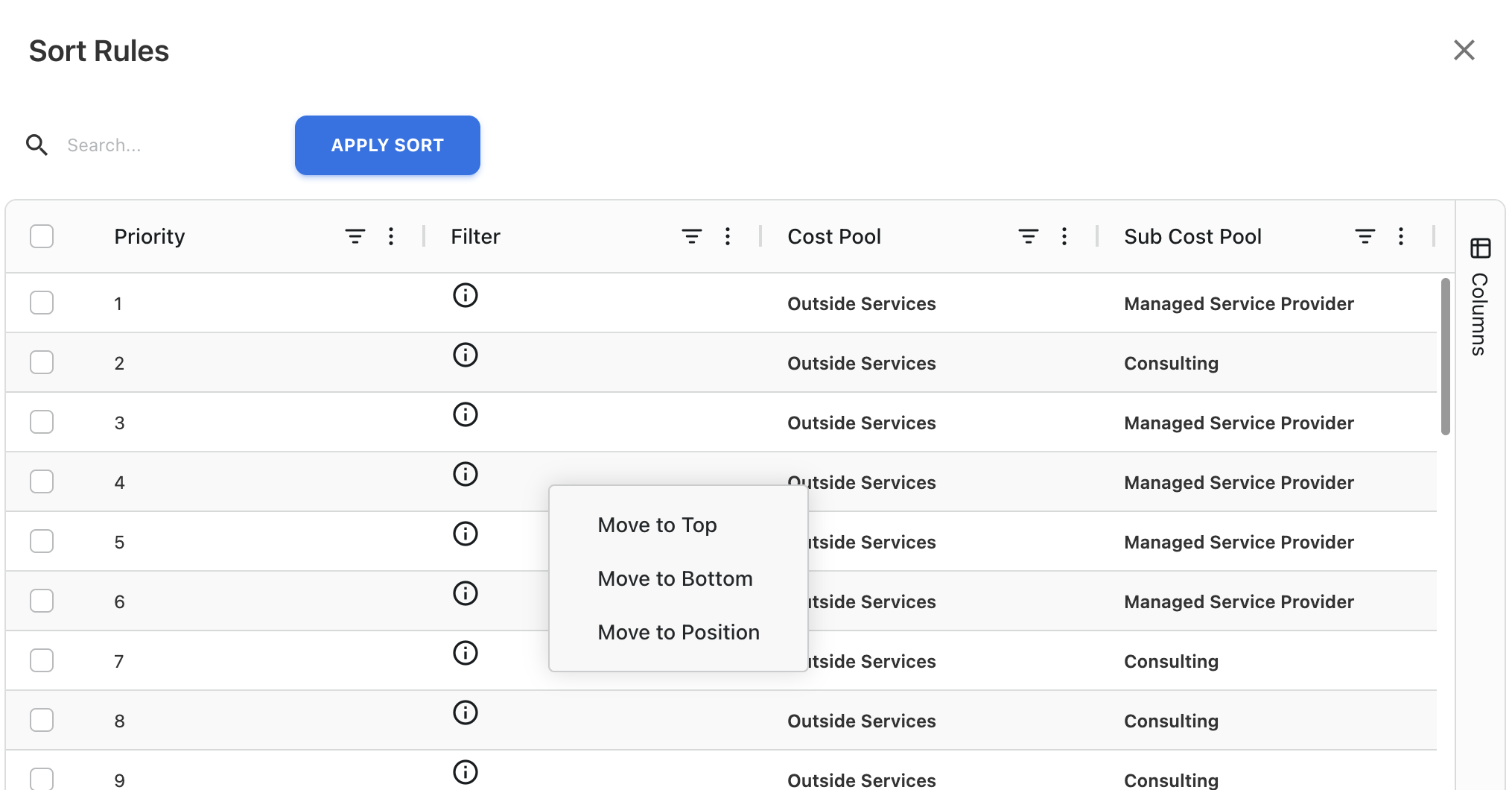Click the info icon on row 5
This screenshot has width=1512, height=790.
[x=465, y=534]
